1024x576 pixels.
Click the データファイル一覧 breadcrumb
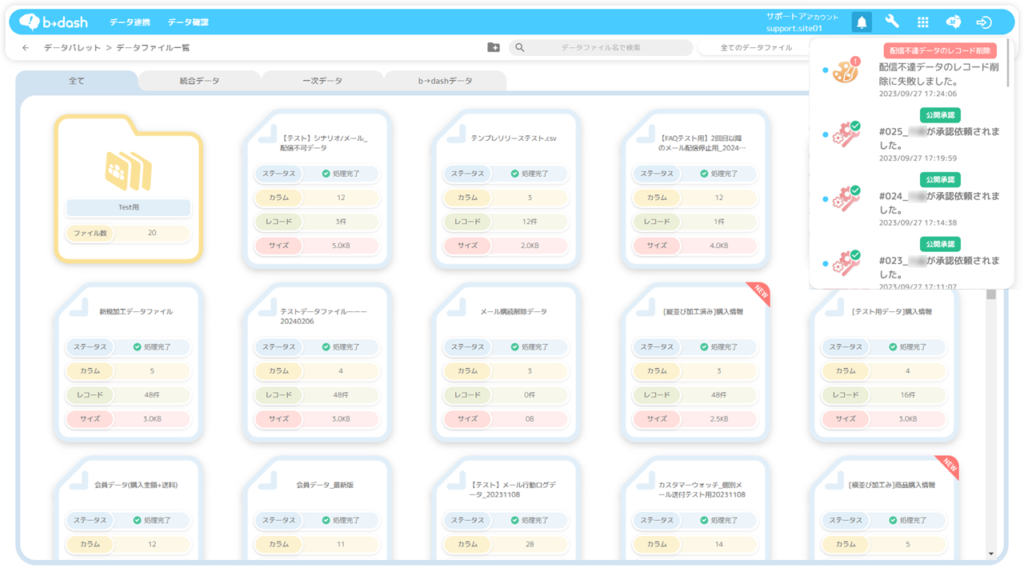coord(153,48)
